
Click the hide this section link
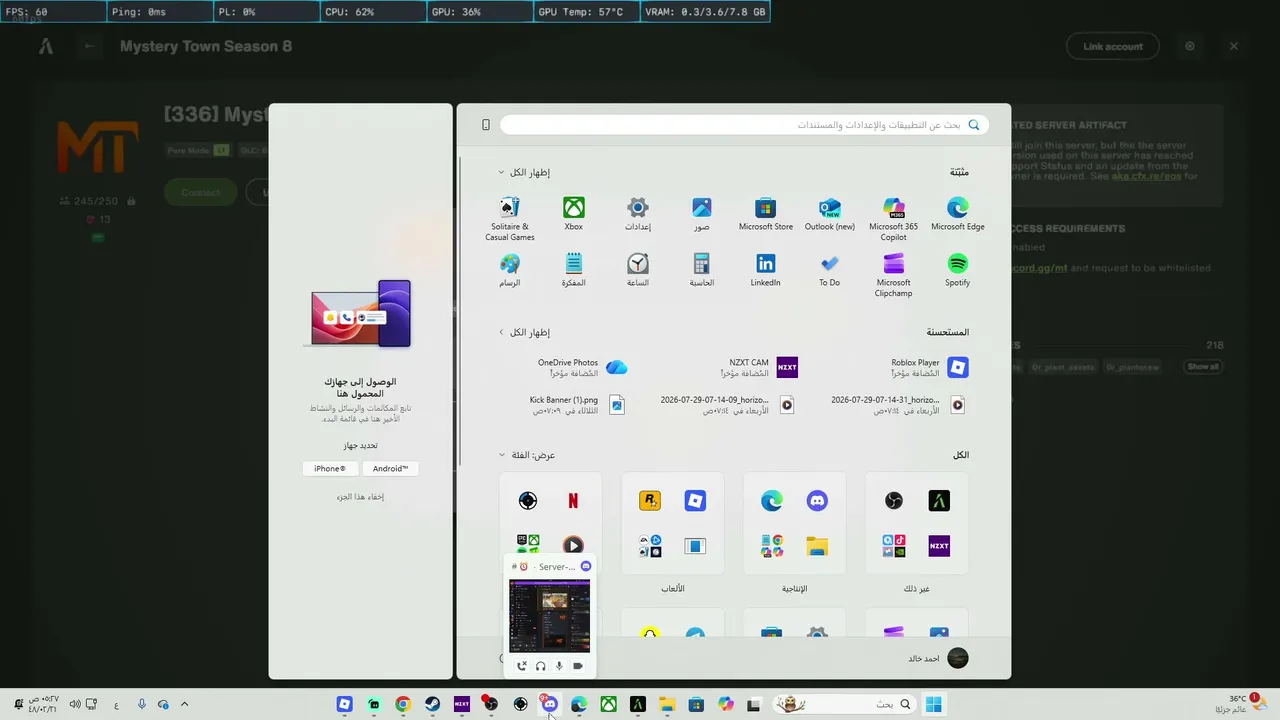(360, 496)
